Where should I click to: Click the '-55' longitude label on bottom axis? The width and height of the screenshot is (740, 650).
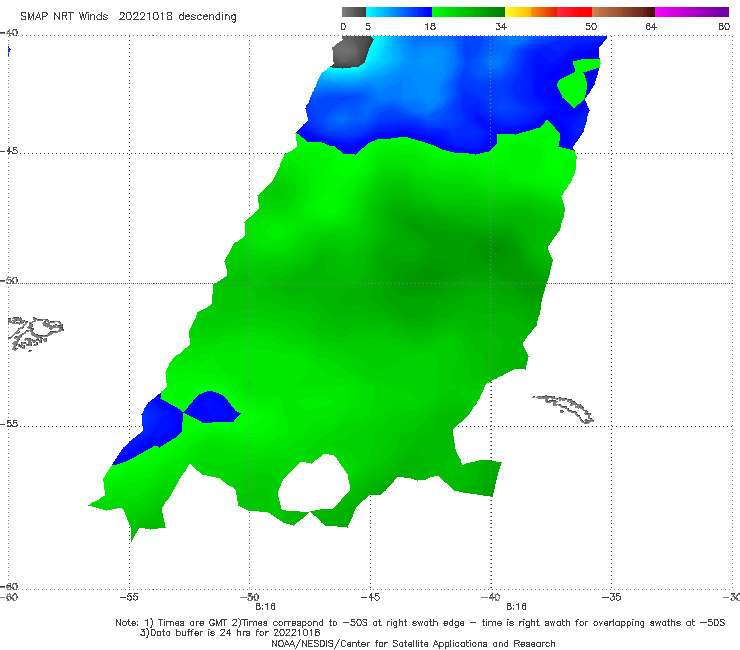(129, 597)
